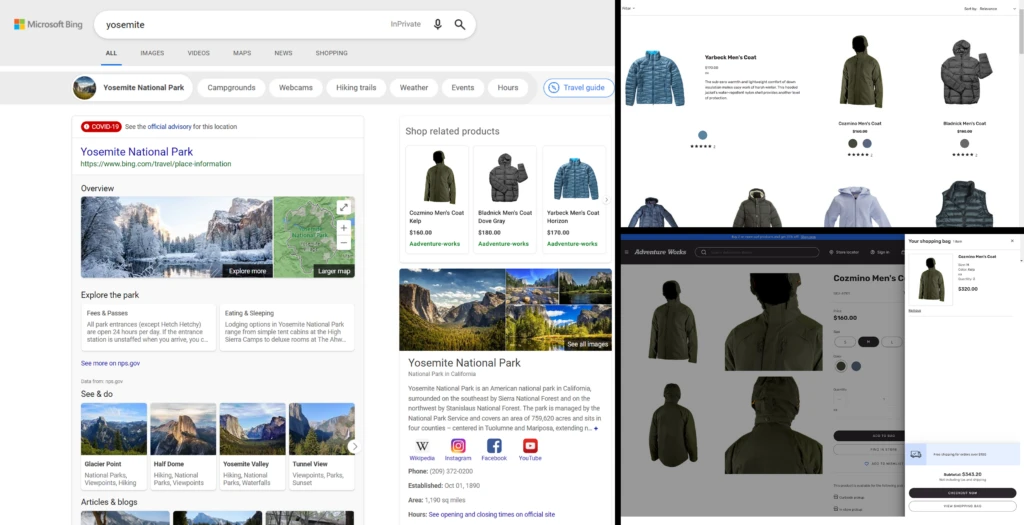Select the Webcams filter chip
1024x525 pixels.
(x=295, y=88)
